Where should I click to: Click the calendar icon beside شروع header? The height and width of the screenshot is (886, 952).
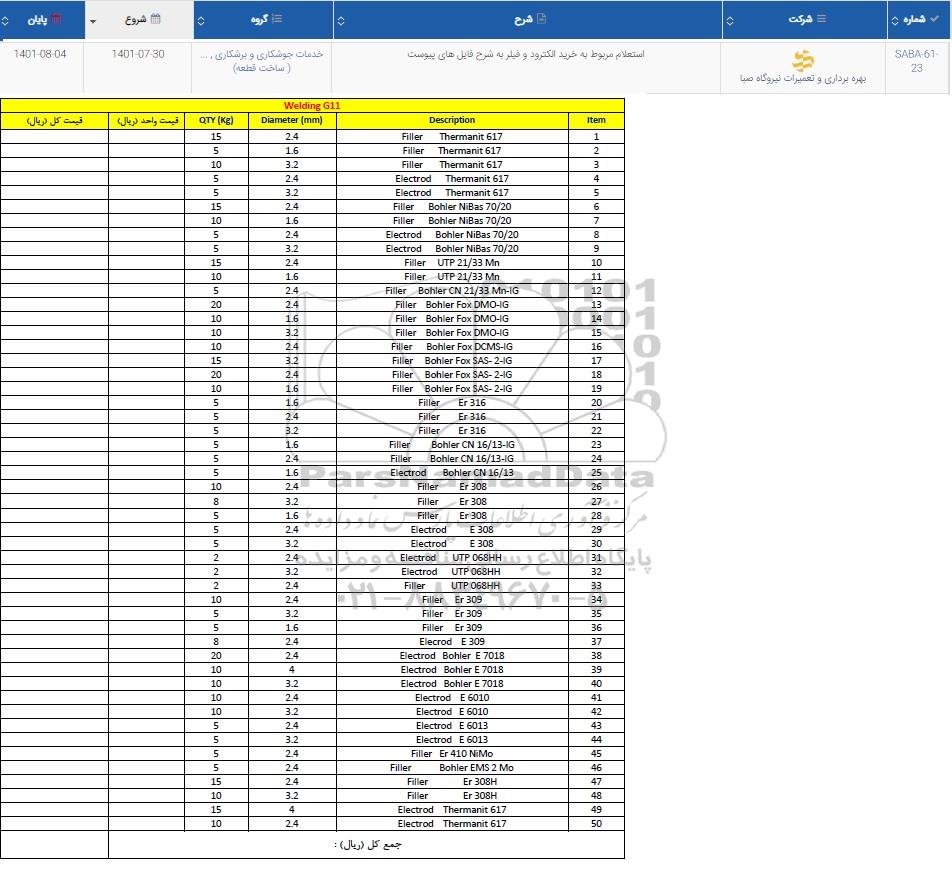pyautogui.click(x=155, y=19)
